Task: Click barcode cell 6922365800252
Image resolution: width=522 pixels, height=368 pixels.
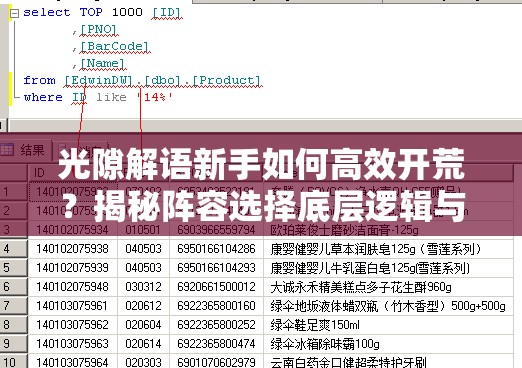Action: [x=216, y=325]
